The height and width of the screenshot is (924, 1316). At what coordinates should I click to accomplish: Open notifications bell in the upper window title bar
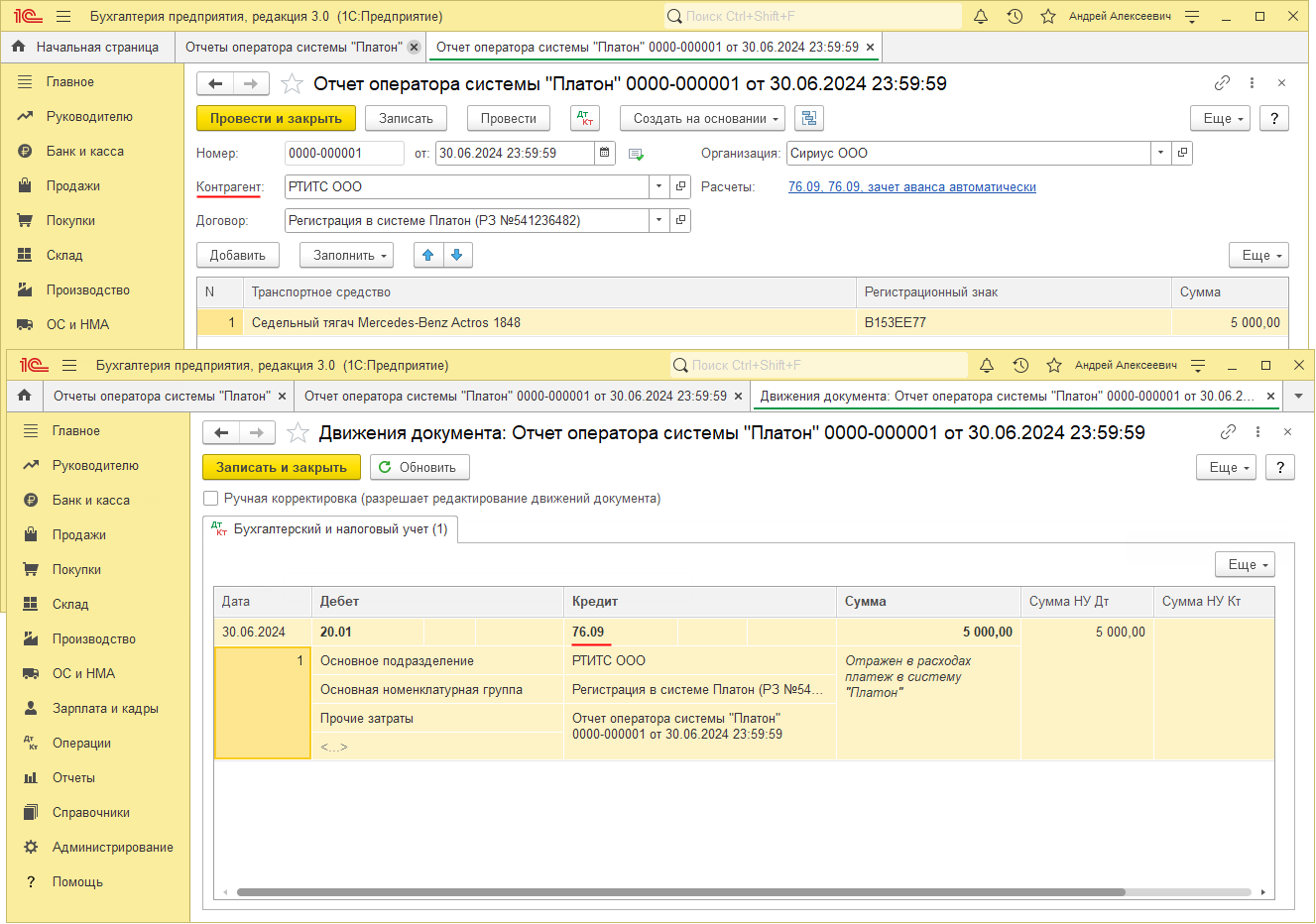coord(981,16)
